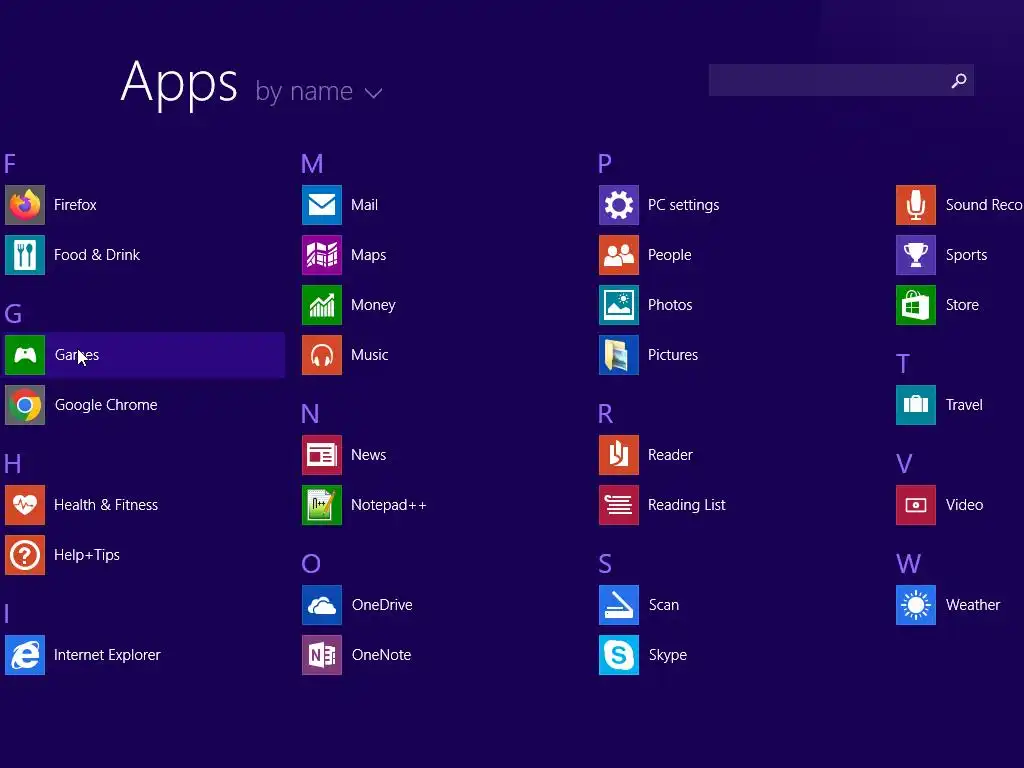Open the OneNote icon

[x=322, y=655]
